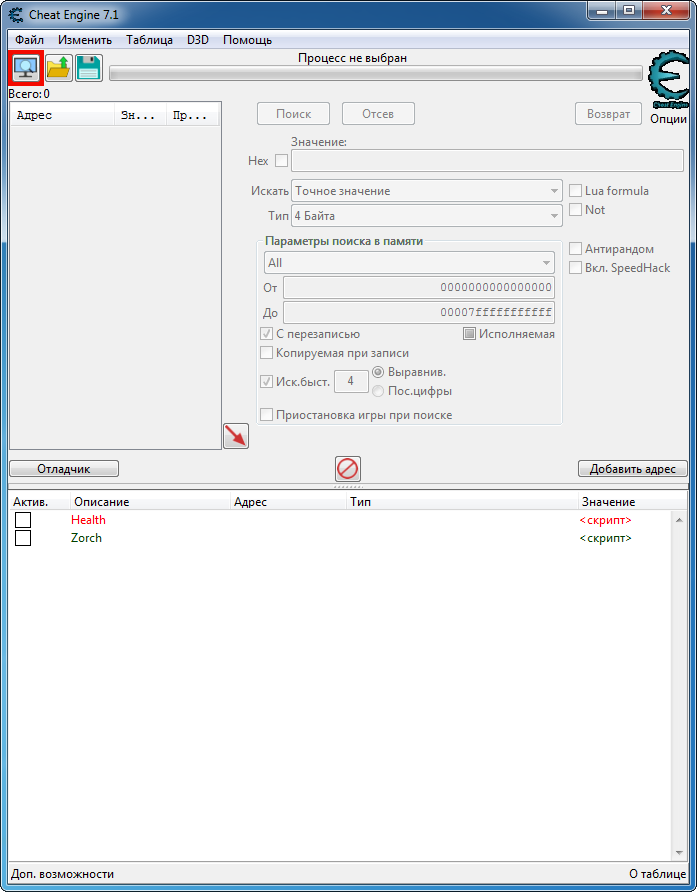Toggle Копируемая при записи checkbox
Screen dimensions: 697x892
tap(266, 353)
